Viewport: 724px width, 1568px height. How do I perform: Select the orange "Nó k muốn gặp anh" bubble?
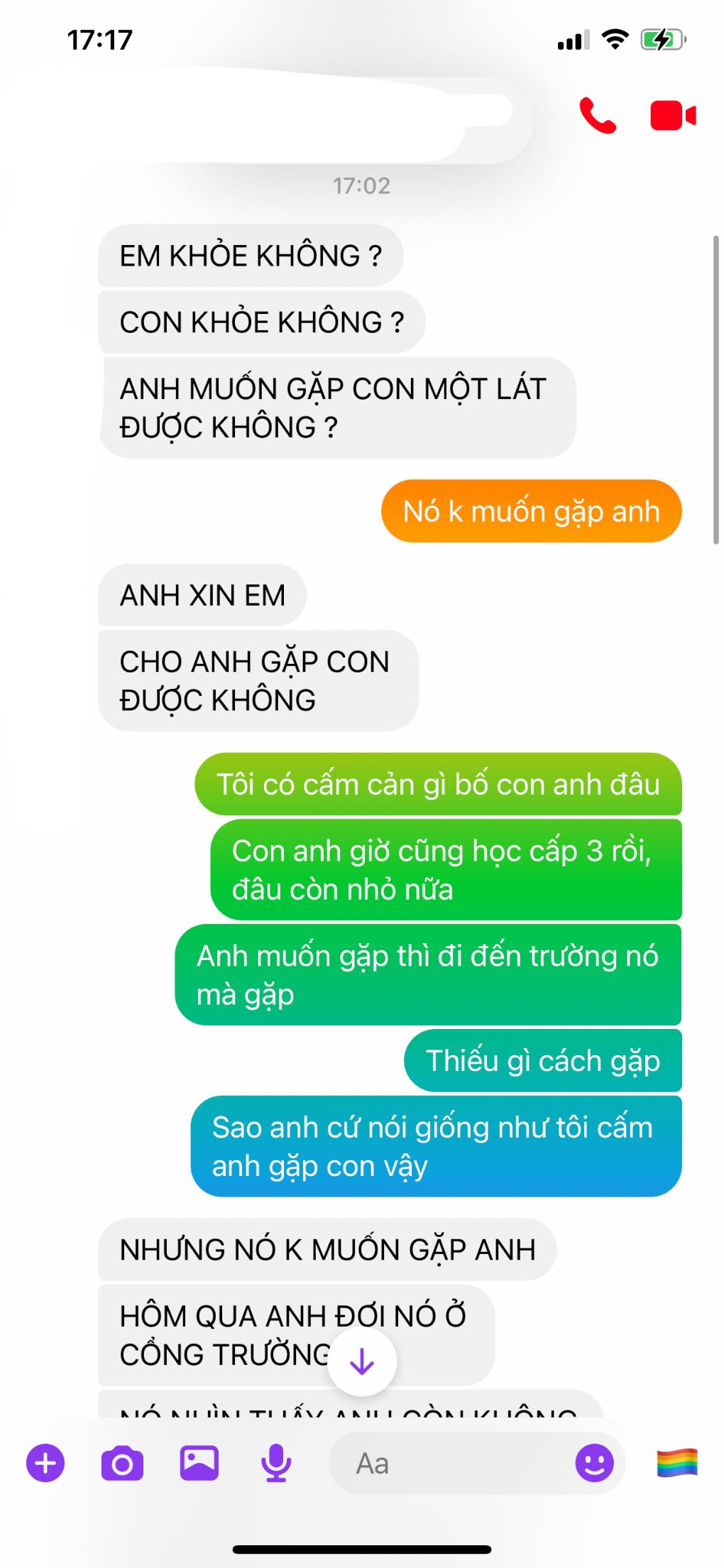[x=531, y=511]
